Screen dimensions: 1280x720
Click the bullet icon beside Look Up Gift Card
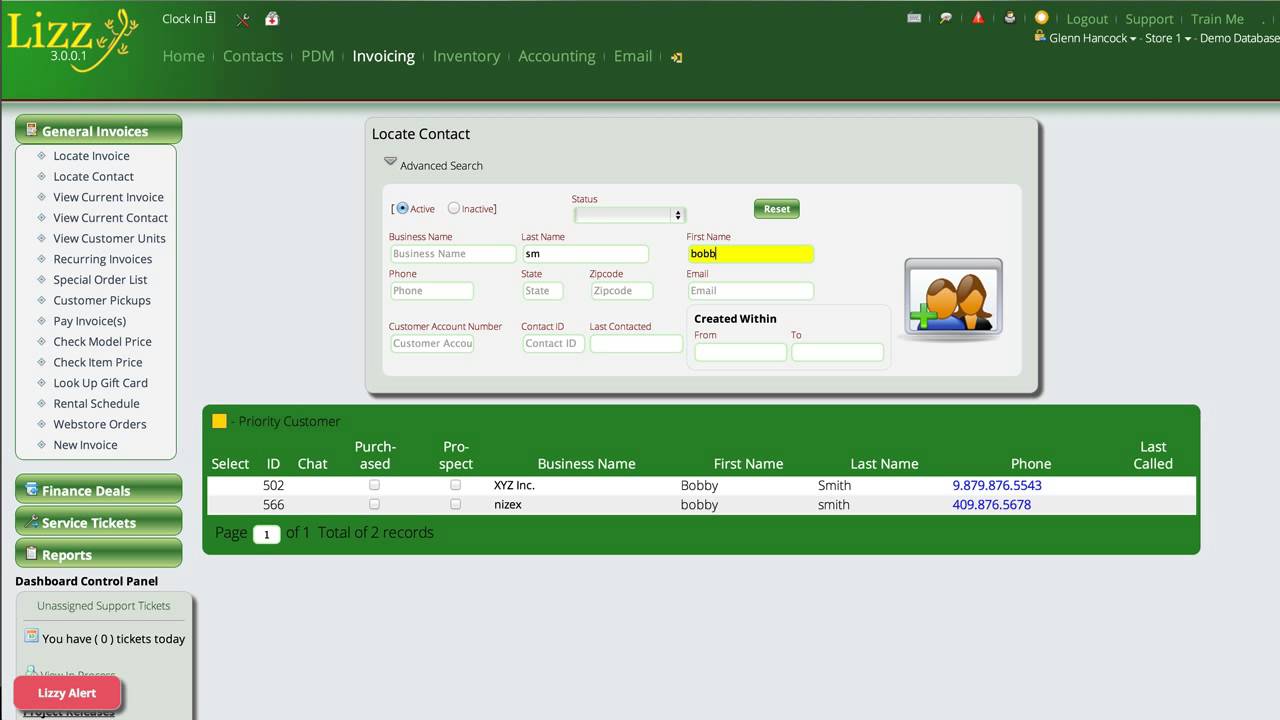pos(41,383)
